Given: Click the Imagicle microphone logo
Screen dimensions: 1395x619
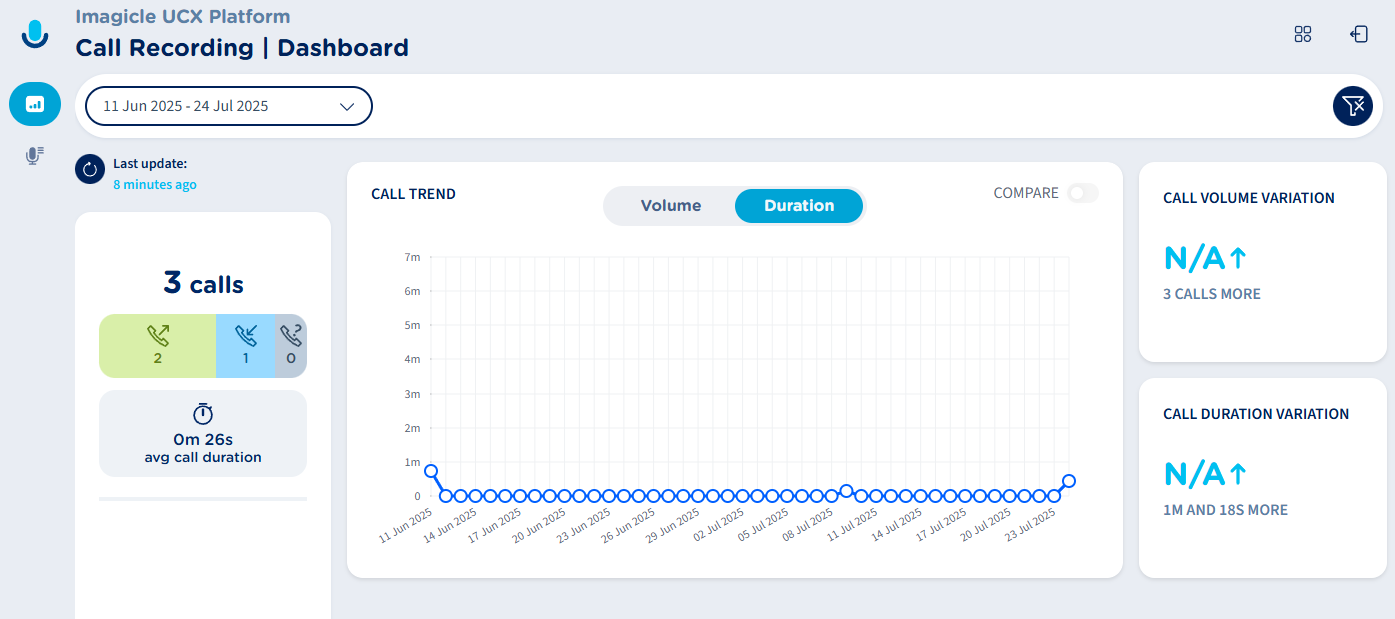Looking at the screenshot, I should click(35, 34).
